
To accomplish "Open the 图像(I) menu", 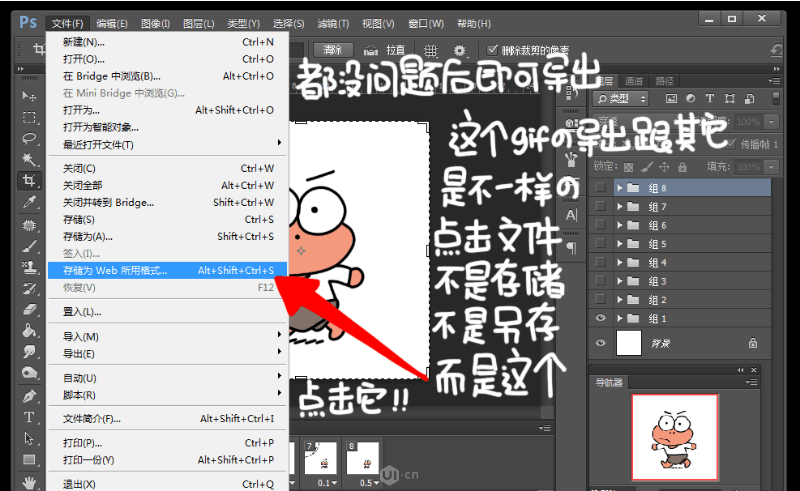I will point(155,23).
